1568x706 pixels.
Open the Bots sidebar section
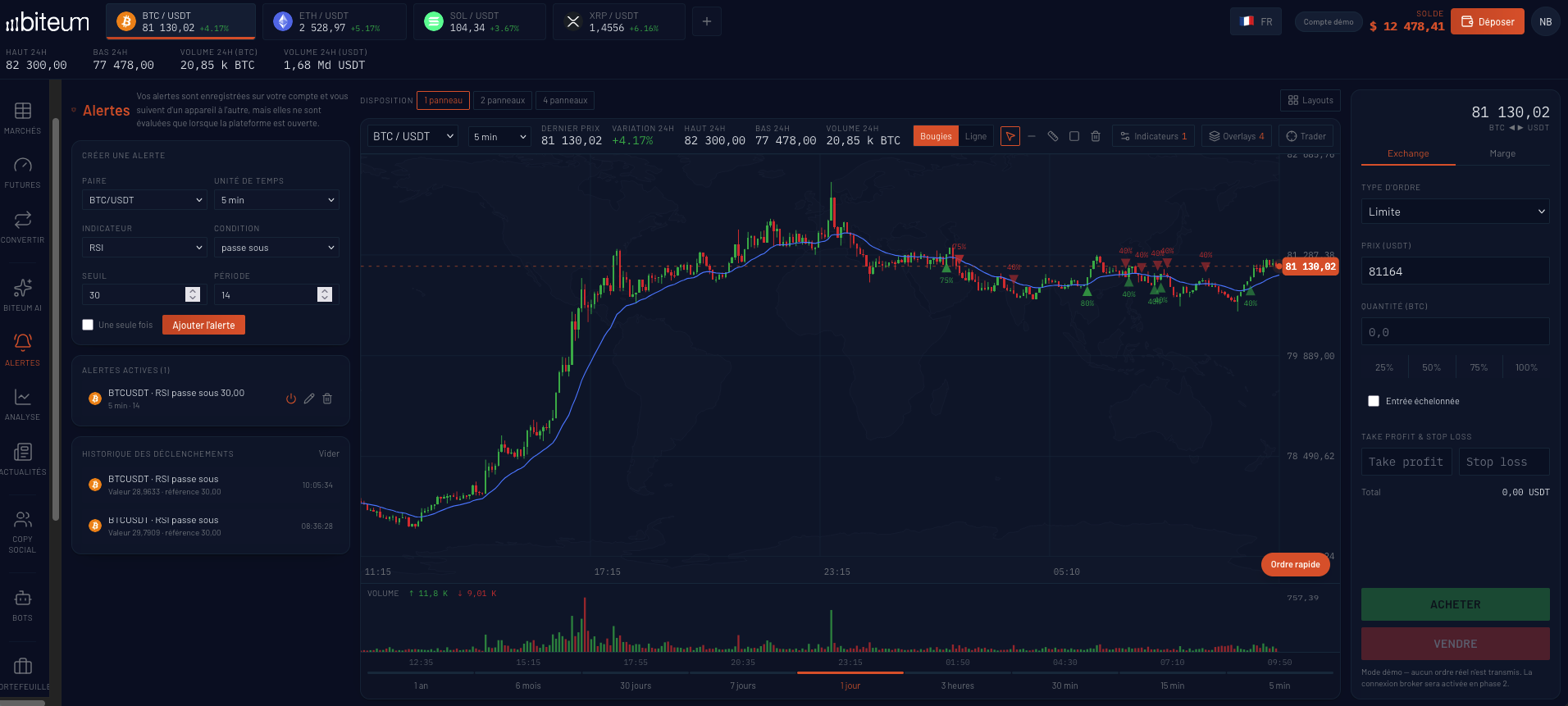coord(22,606)
